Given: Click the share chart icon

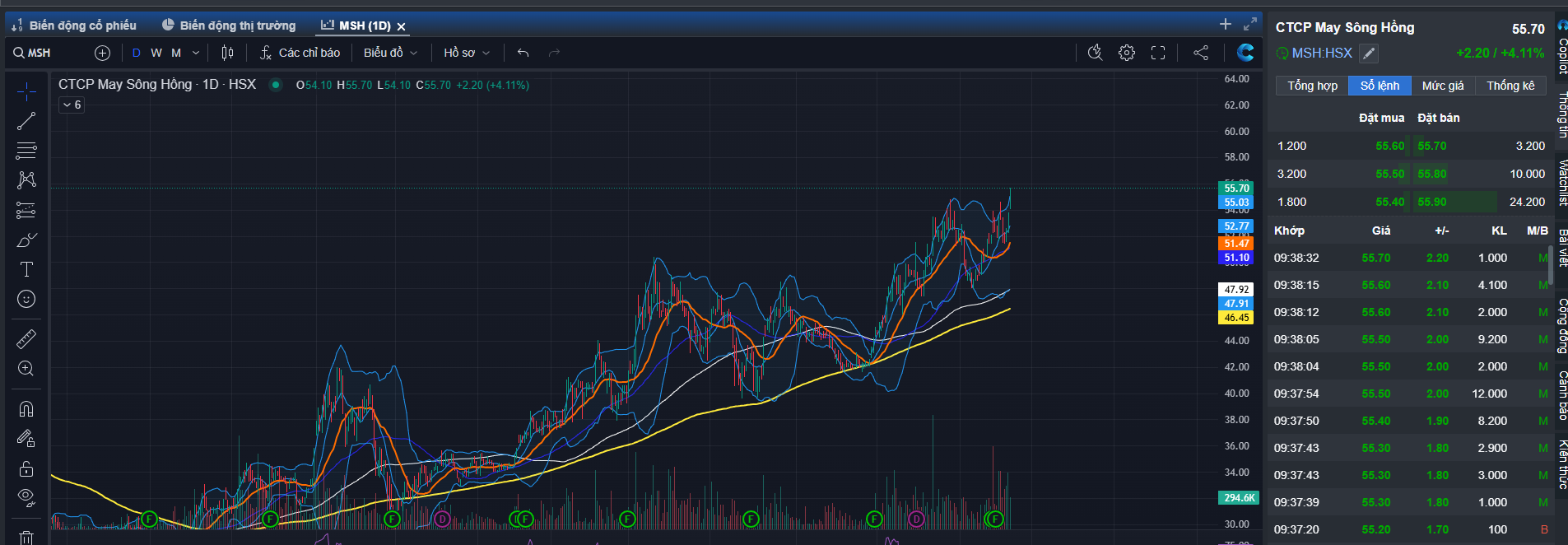Looking at the screenshot, I should (x=1201, y=53).
